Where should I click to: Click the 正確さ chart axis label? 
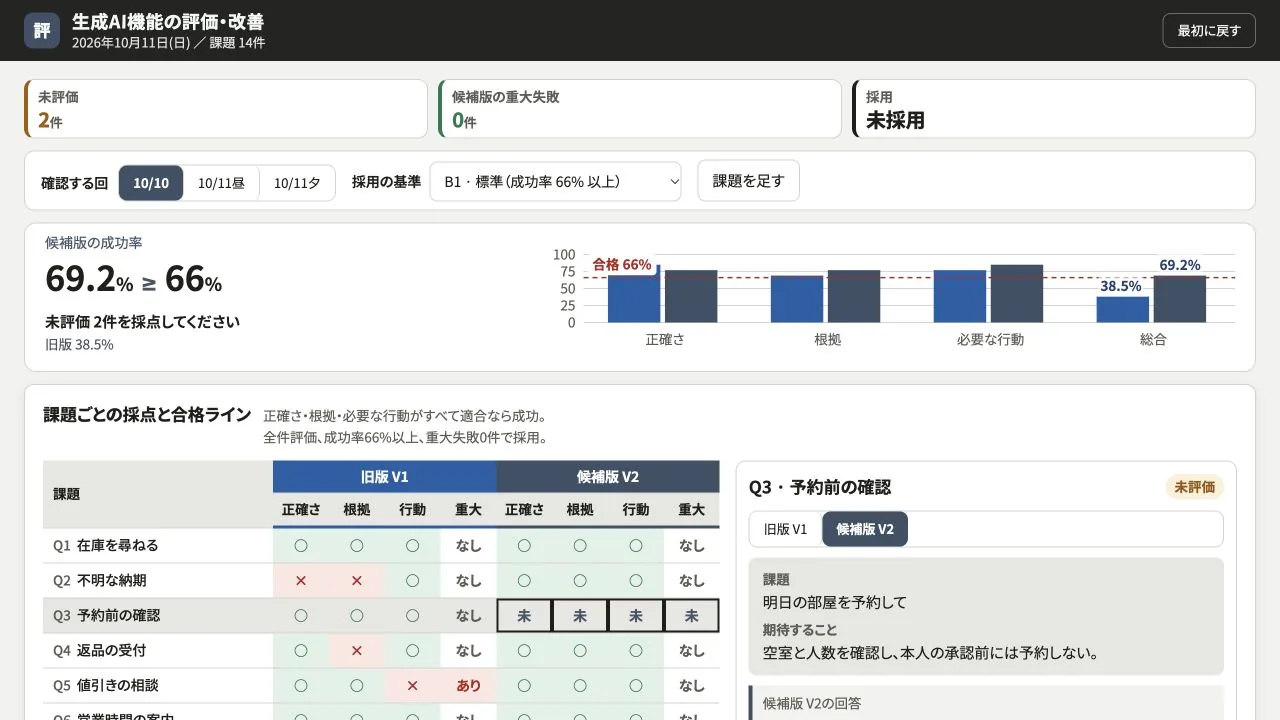(x=665, y=340)
